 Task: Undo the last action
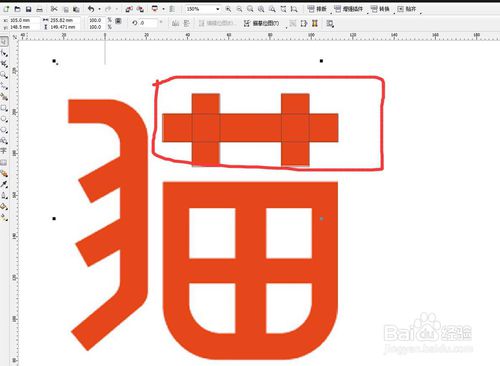[x=91, y=9]
